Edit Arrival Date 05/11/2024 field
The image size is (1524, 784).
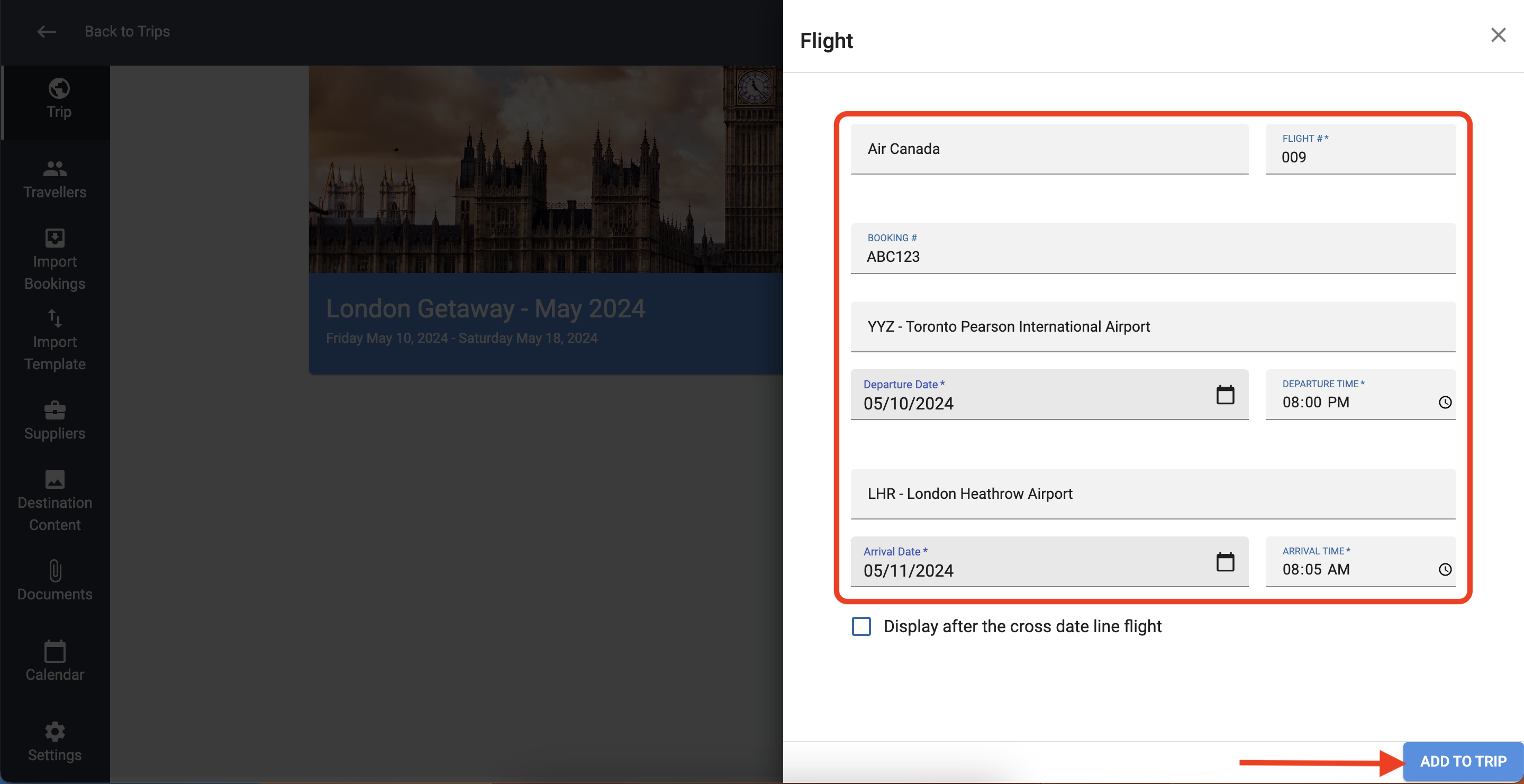click(x=1049, y=562)
